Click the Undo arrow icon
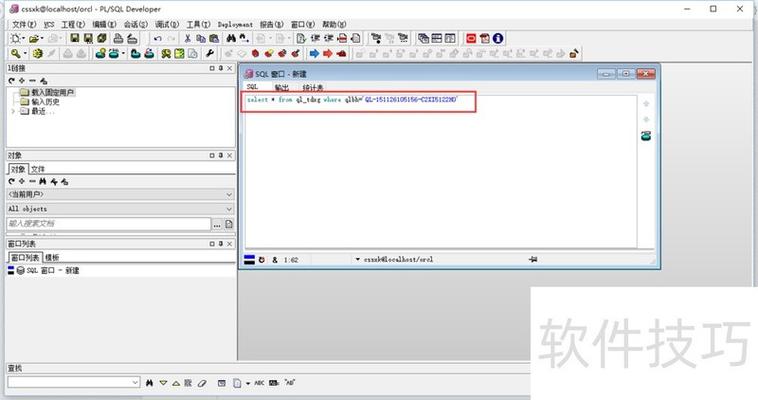Viewport: 758px width, 400px height. click(158, 38)
